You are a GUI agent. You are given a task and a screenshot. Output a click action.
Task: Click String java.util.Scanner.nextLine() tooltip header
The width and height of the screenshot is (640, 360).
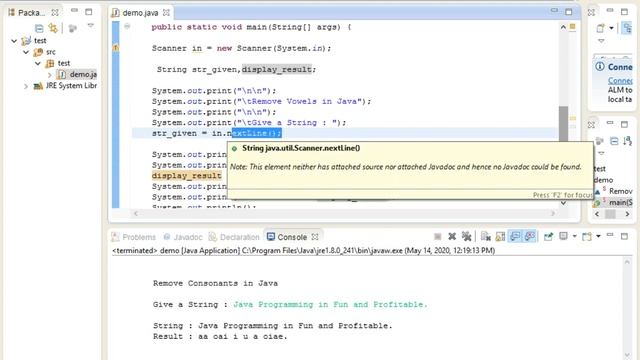(301, 148)
